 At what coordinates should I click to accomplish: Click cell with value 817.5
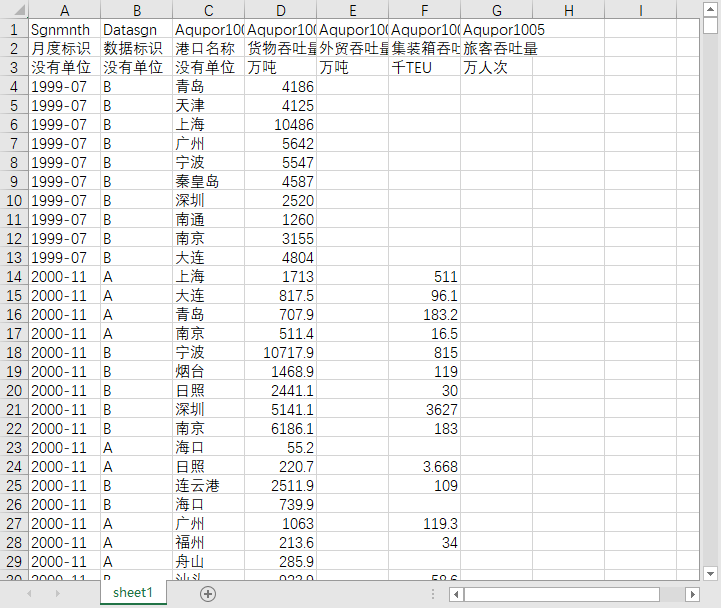(x=280, y=296)
